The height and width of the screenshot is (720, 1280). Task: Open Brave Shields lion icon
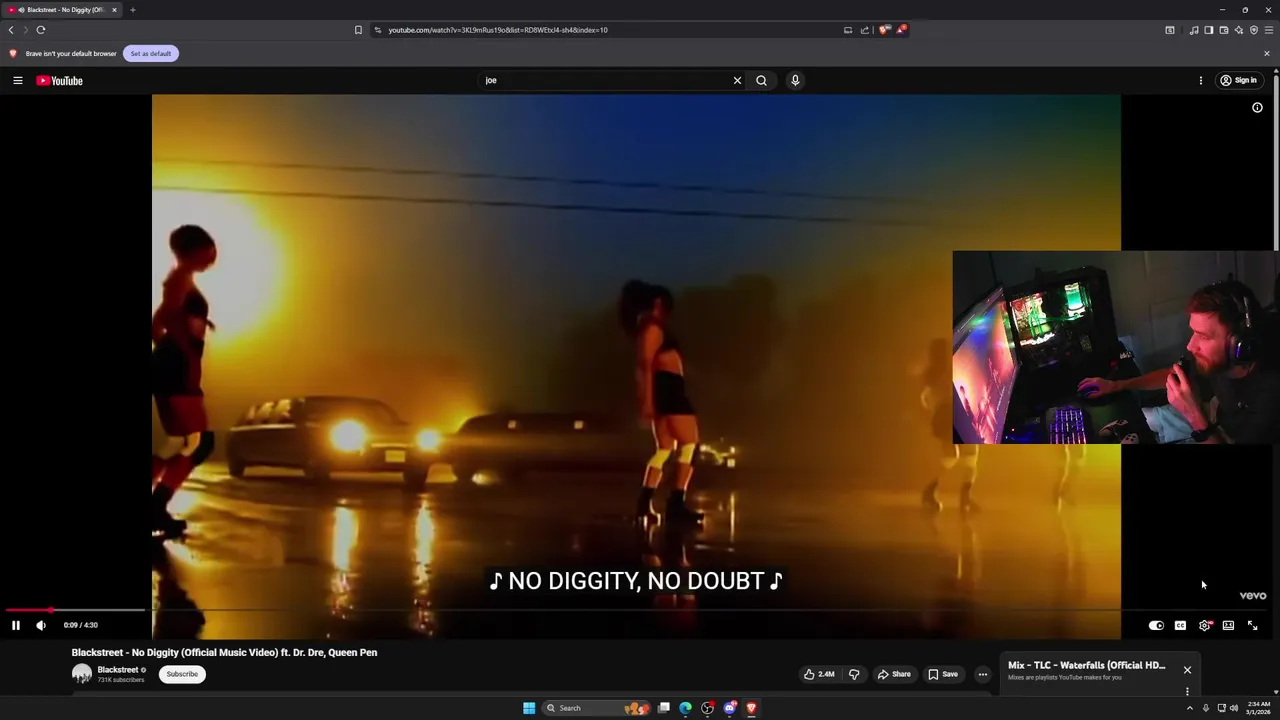[x=884, y=30]
